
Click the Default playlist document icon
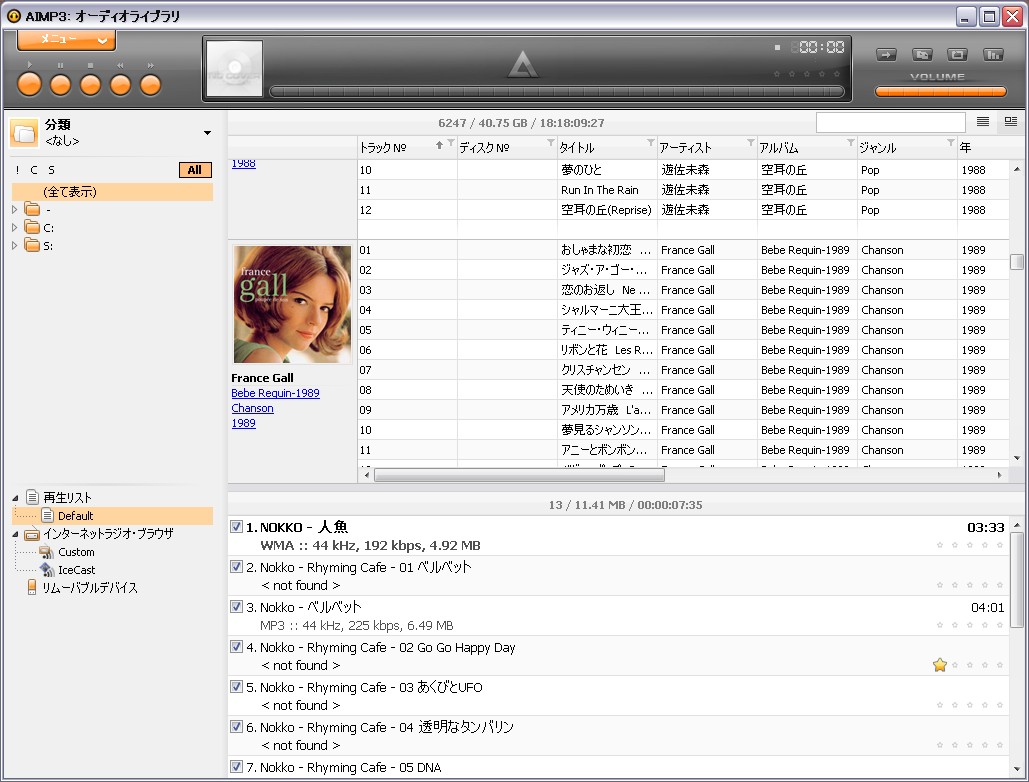coord(47,515)
